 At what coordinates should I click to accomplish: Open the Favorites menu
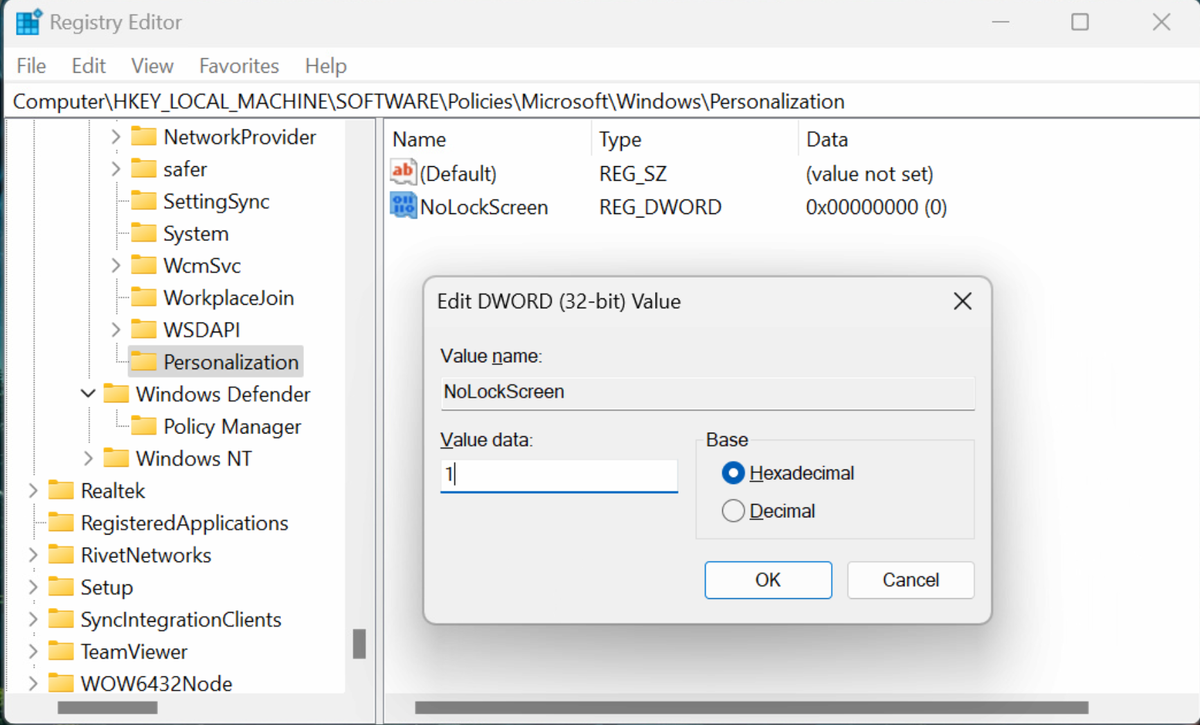tap(239, 65)
